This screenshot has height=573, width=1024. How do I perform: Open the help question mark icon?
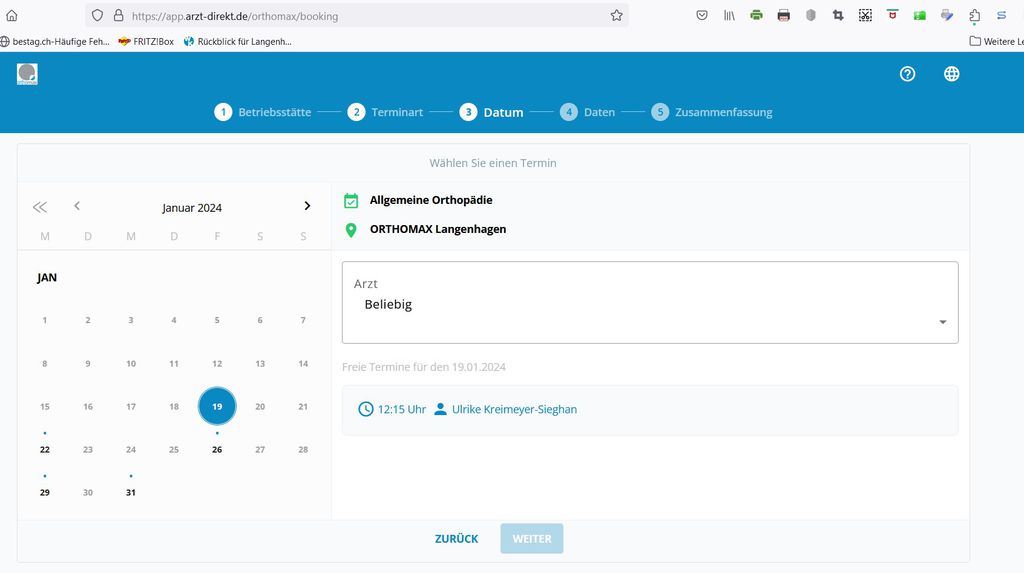907,74
